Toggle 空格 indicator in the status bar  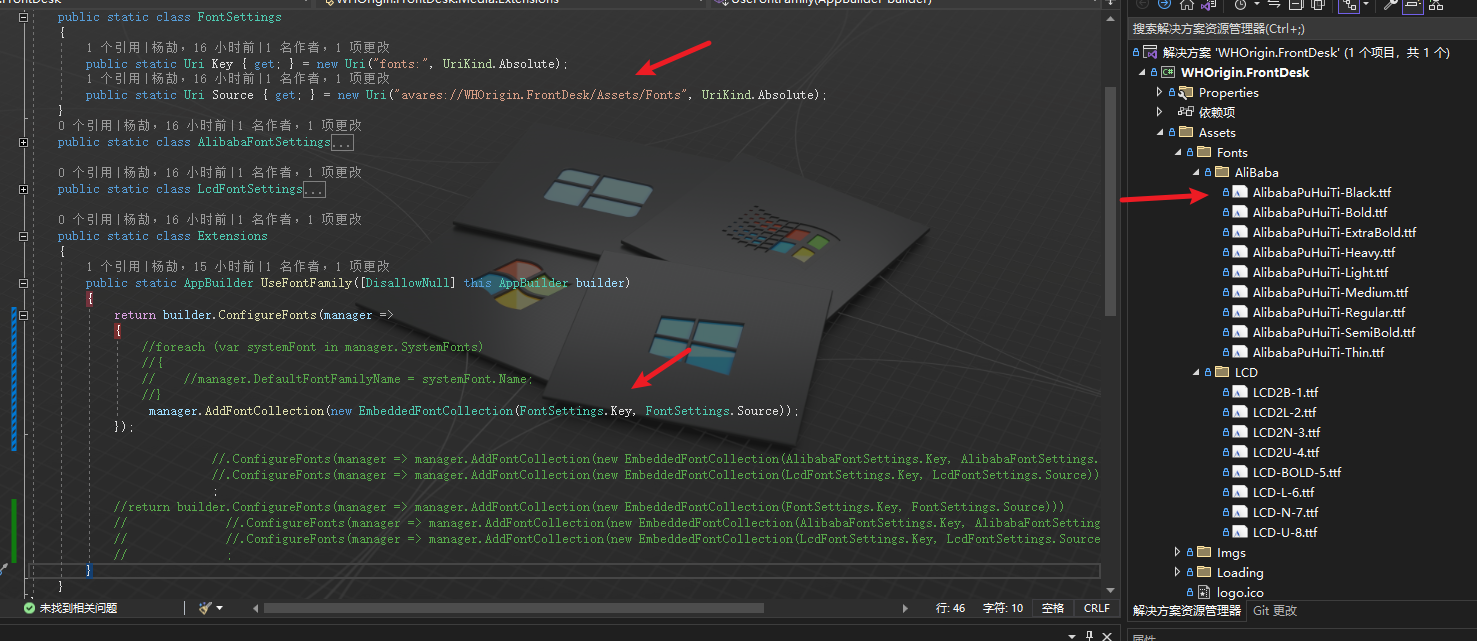1054,607
